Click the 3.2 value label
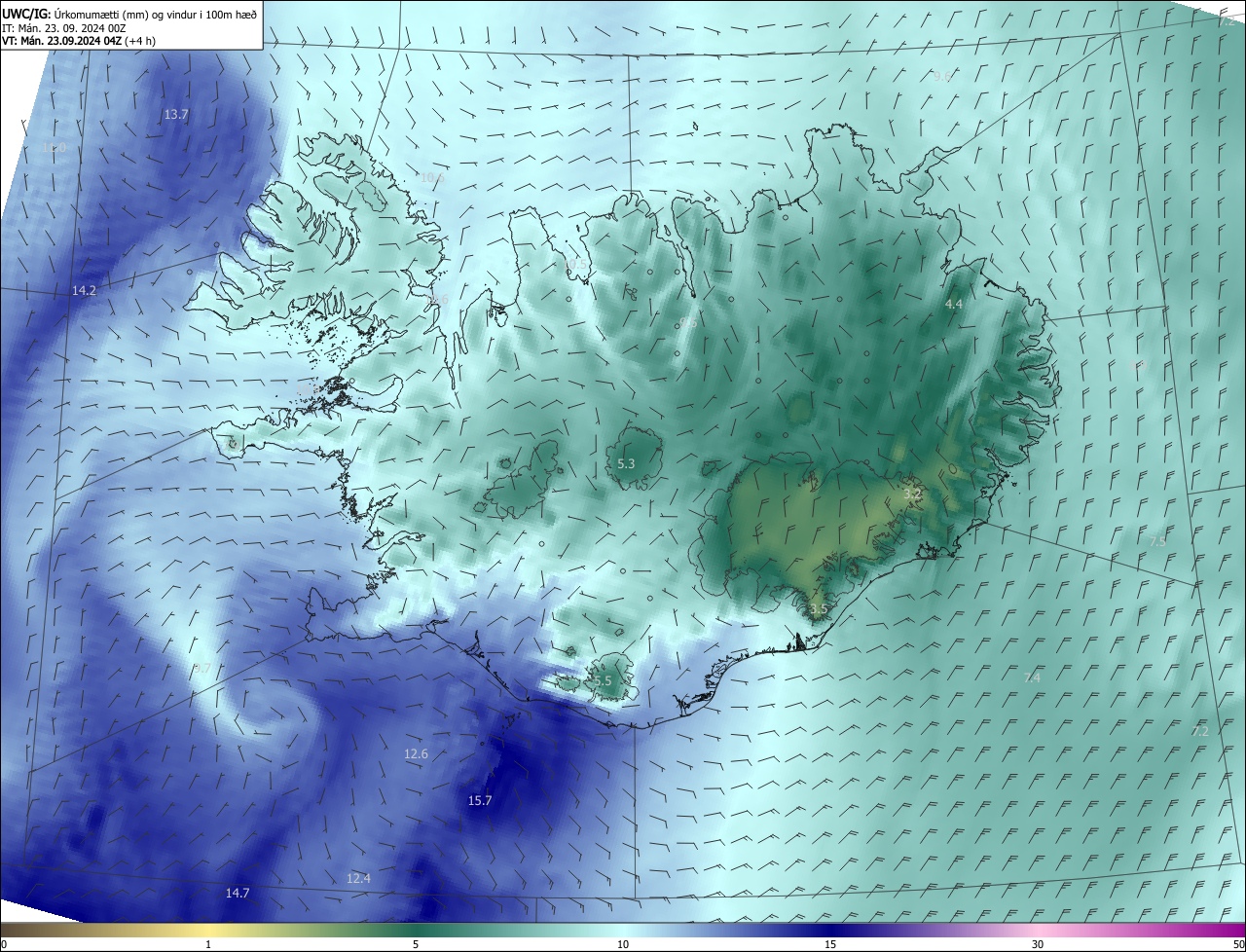Screen dimensions: 1246x952 click(x=912, y=494)
